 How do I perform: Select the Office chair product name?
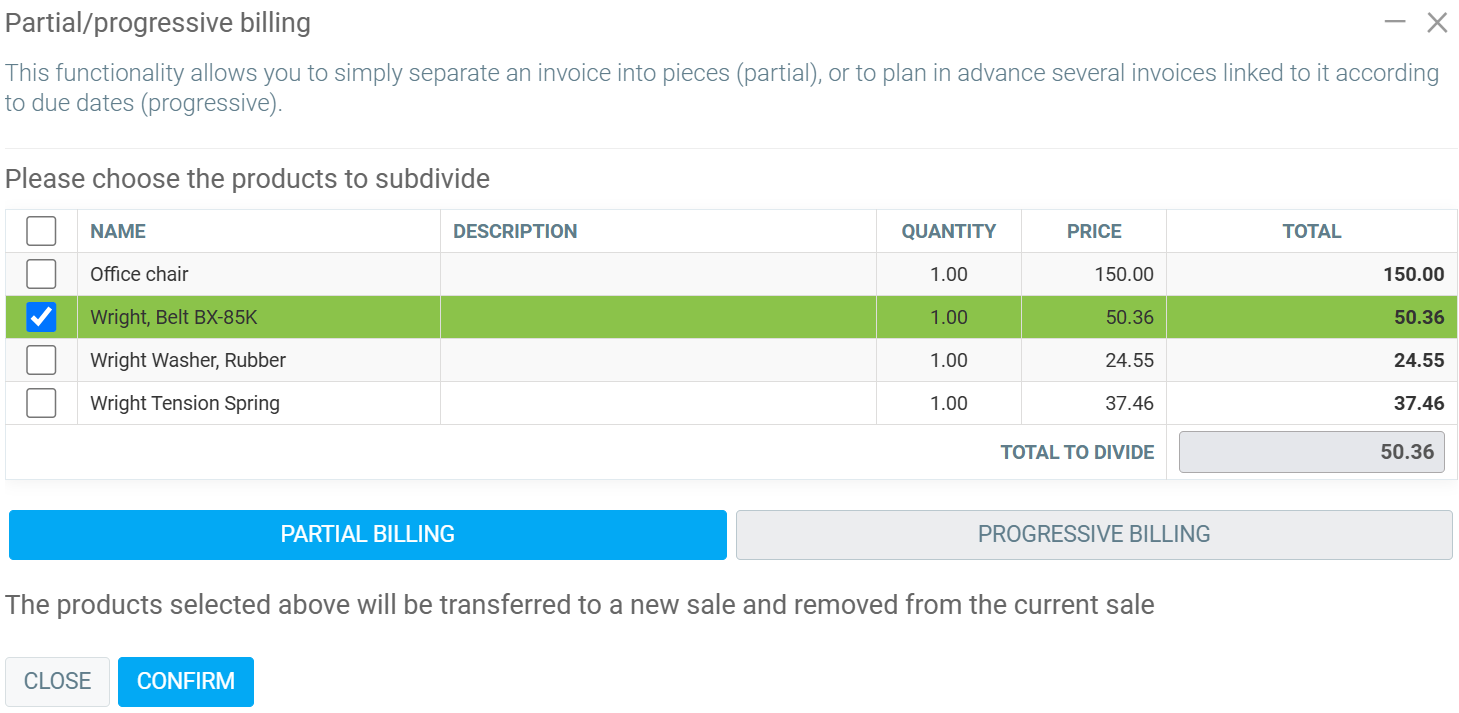pos(139,274)
